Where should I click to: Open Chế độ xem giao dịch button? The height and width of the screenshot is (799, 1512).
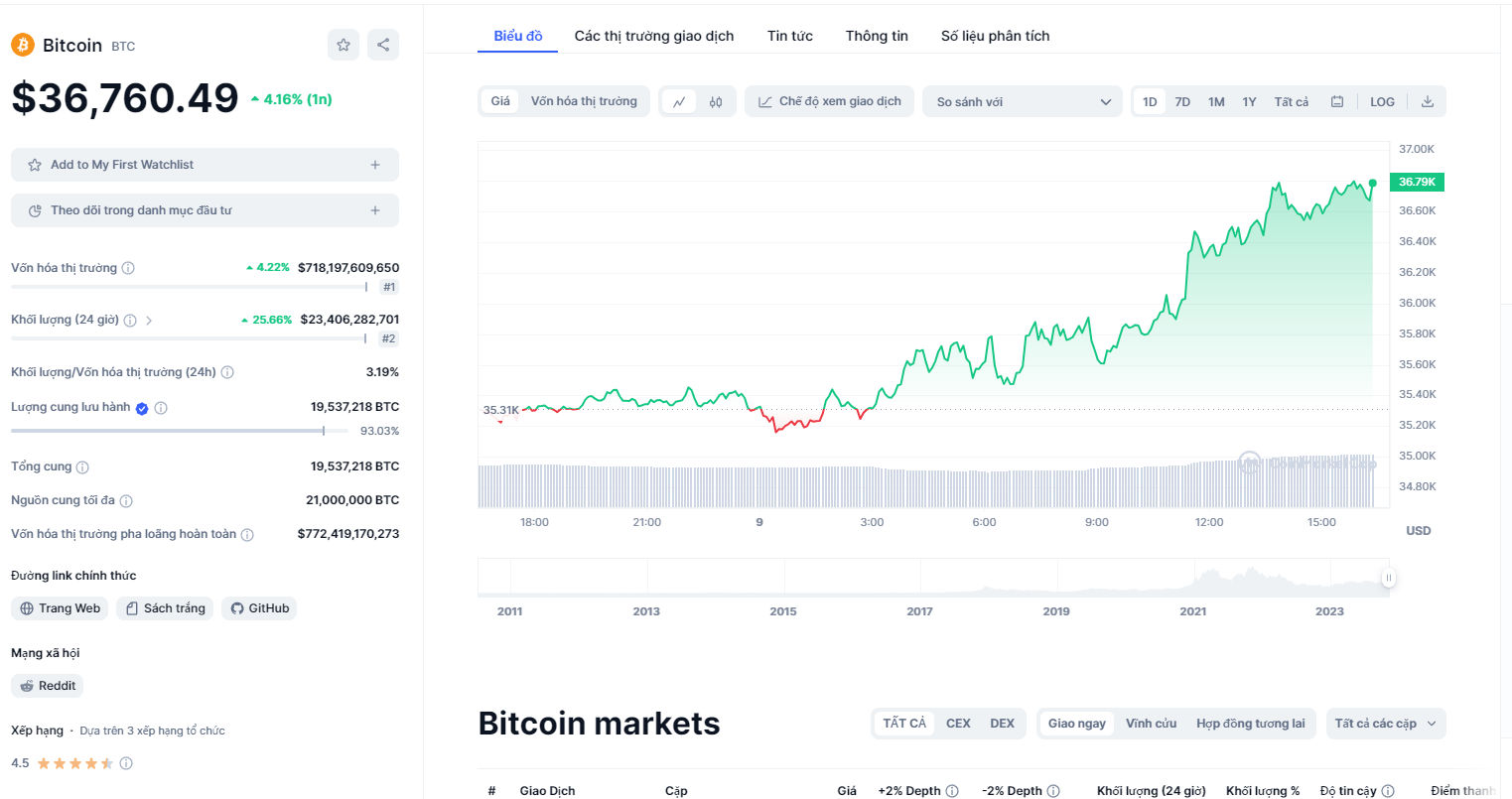pos(829,101)
